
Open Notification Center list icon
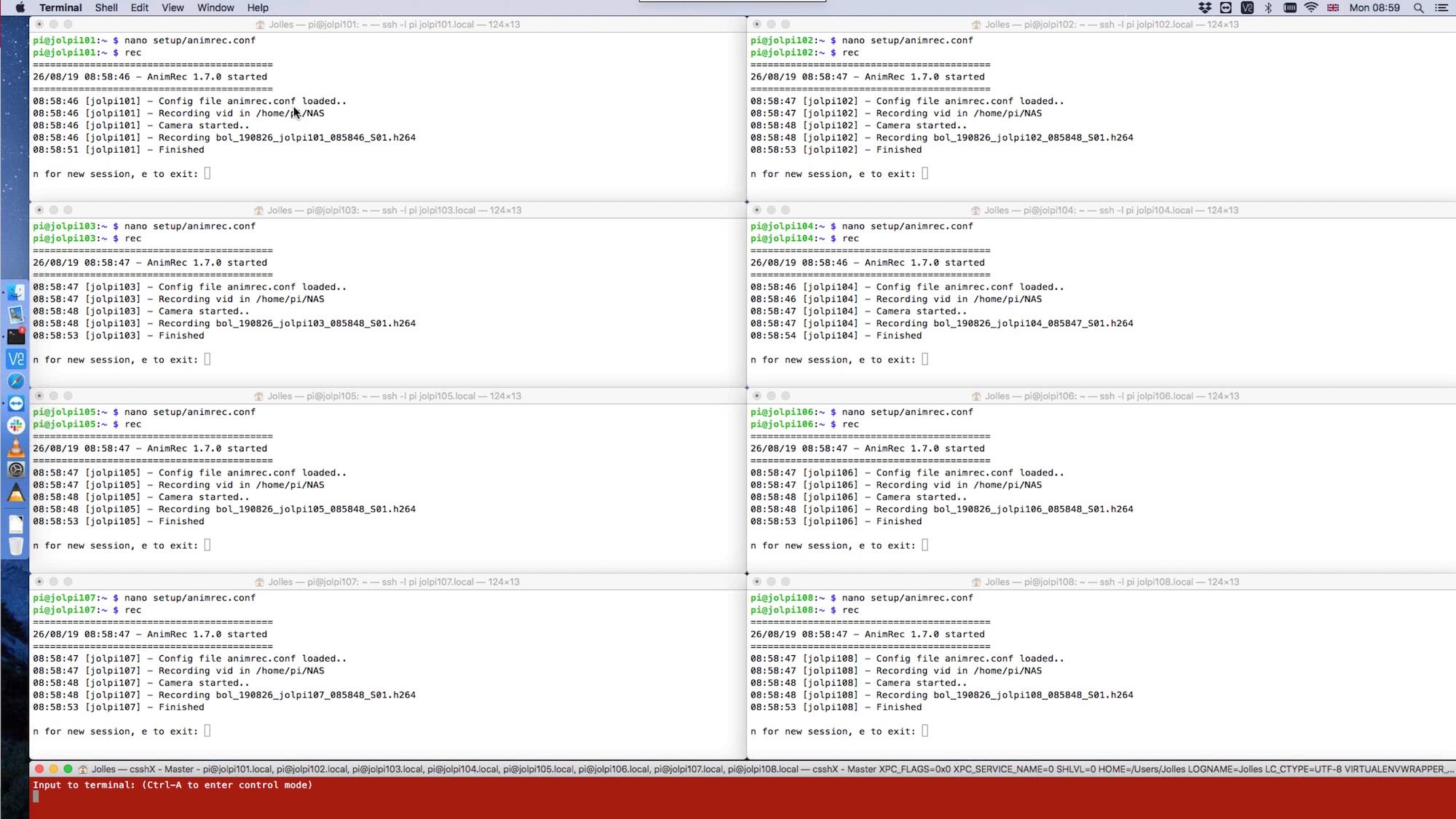[x=1441, y=7]
